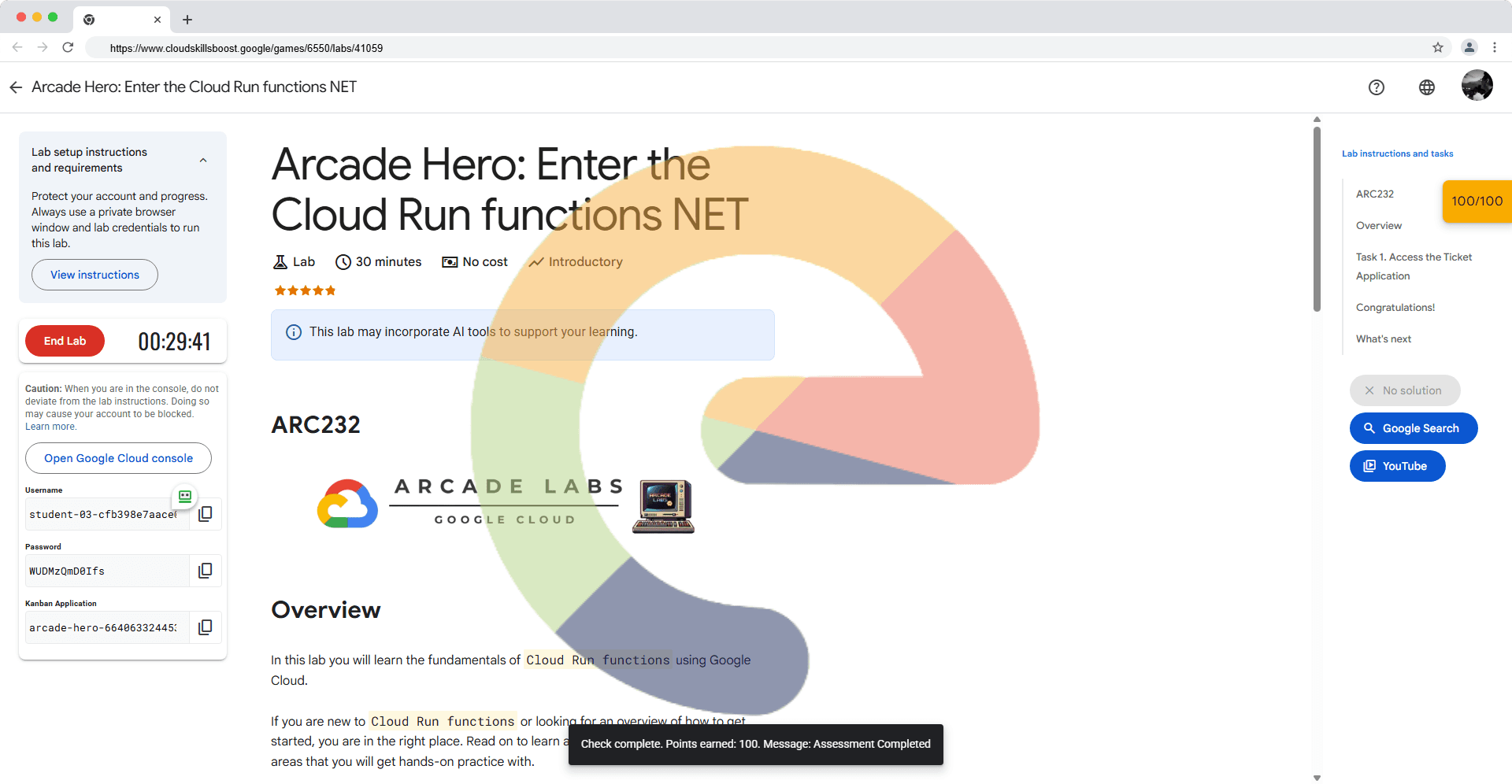Image resolution: width=1512 pixels, height=784 pixels.
Task: Open the language globe icon
Action: pyautogui.click(x=1426, y=87)
